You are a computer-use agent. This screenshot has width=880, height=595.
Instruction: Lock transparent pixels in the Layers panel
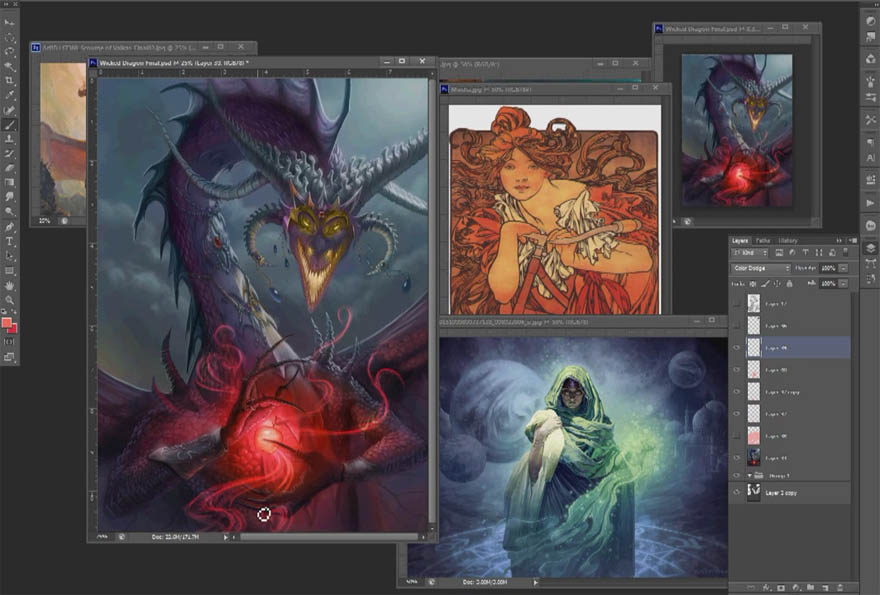[x=753, y=284]
